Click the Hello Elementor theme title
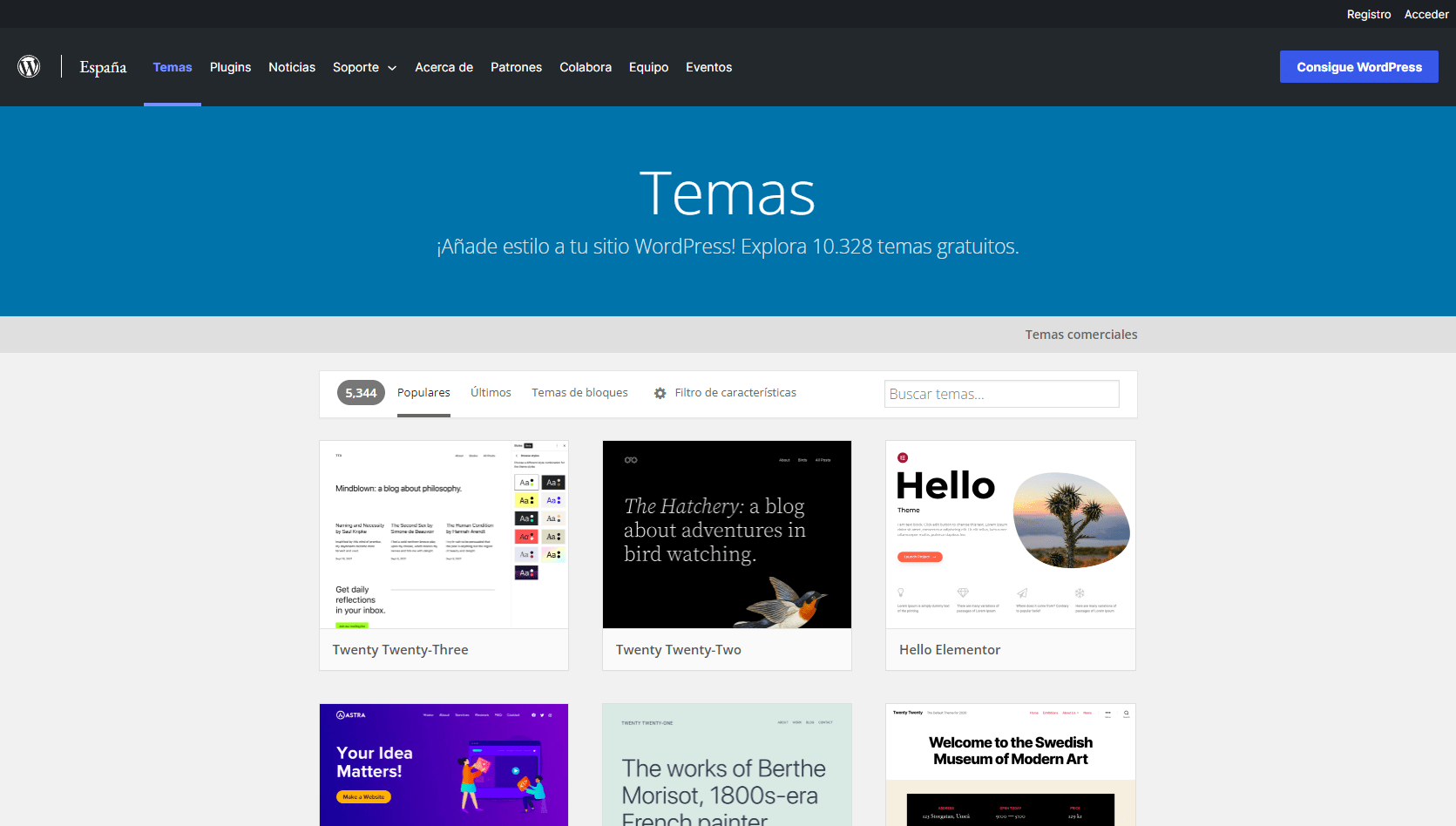The width and height of the screenshot is (1456, 826). click(x=949, y=650)
